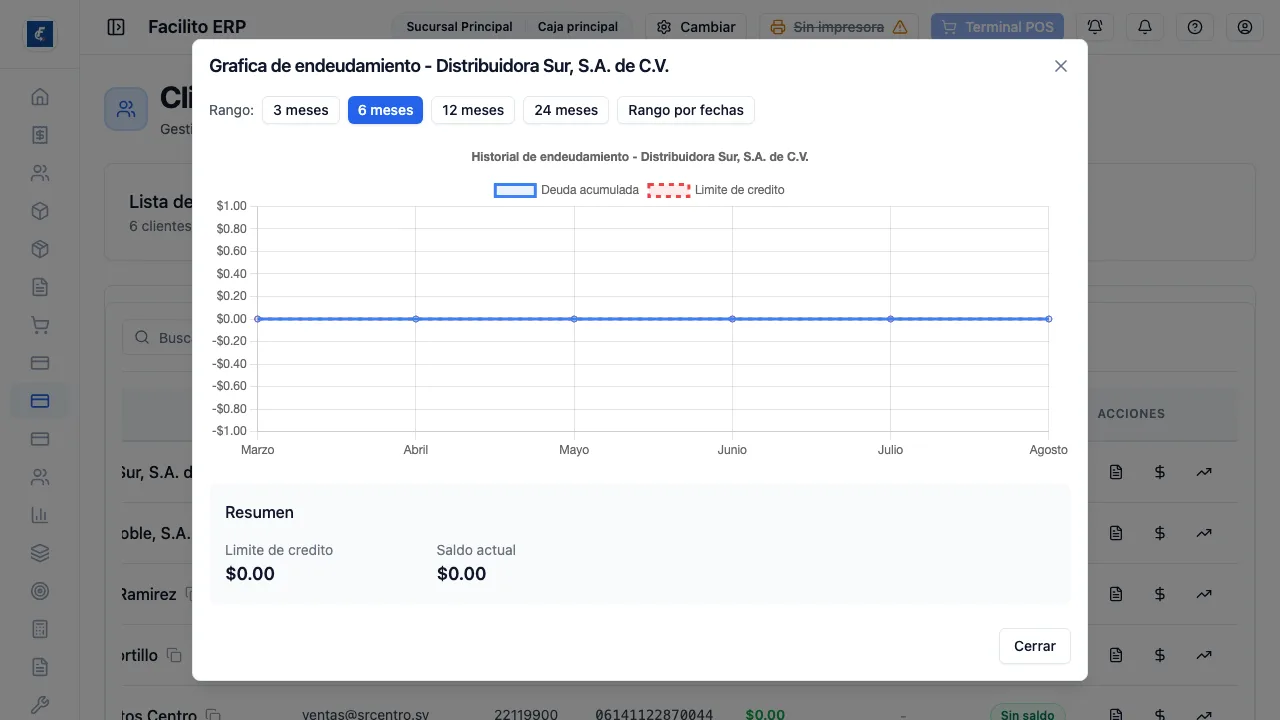Viewport: 1280px width, 720px height.
Task: Click the Marzo data point on chart
Action: click(258, 319)
